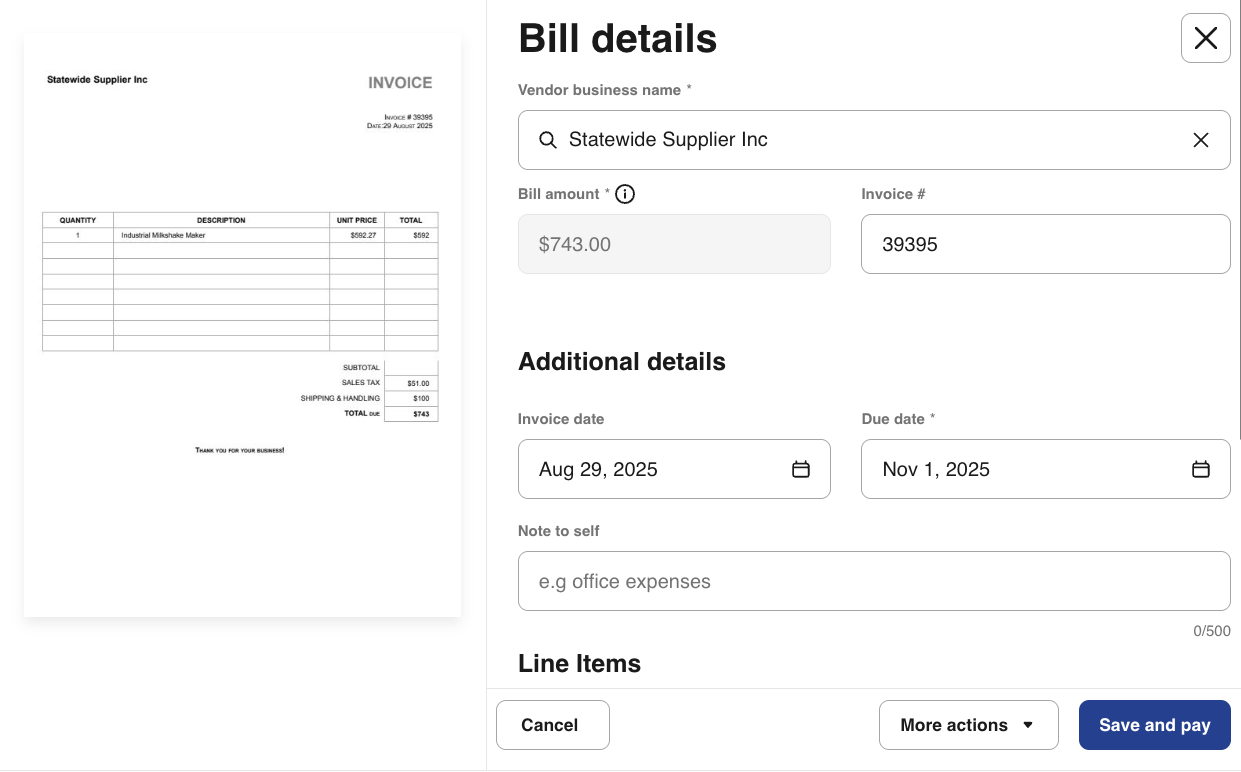Click the INVOICE title in the document preview
This screenshot has height=772, width=1241.
pyautogui.click(x=400, y=83)
